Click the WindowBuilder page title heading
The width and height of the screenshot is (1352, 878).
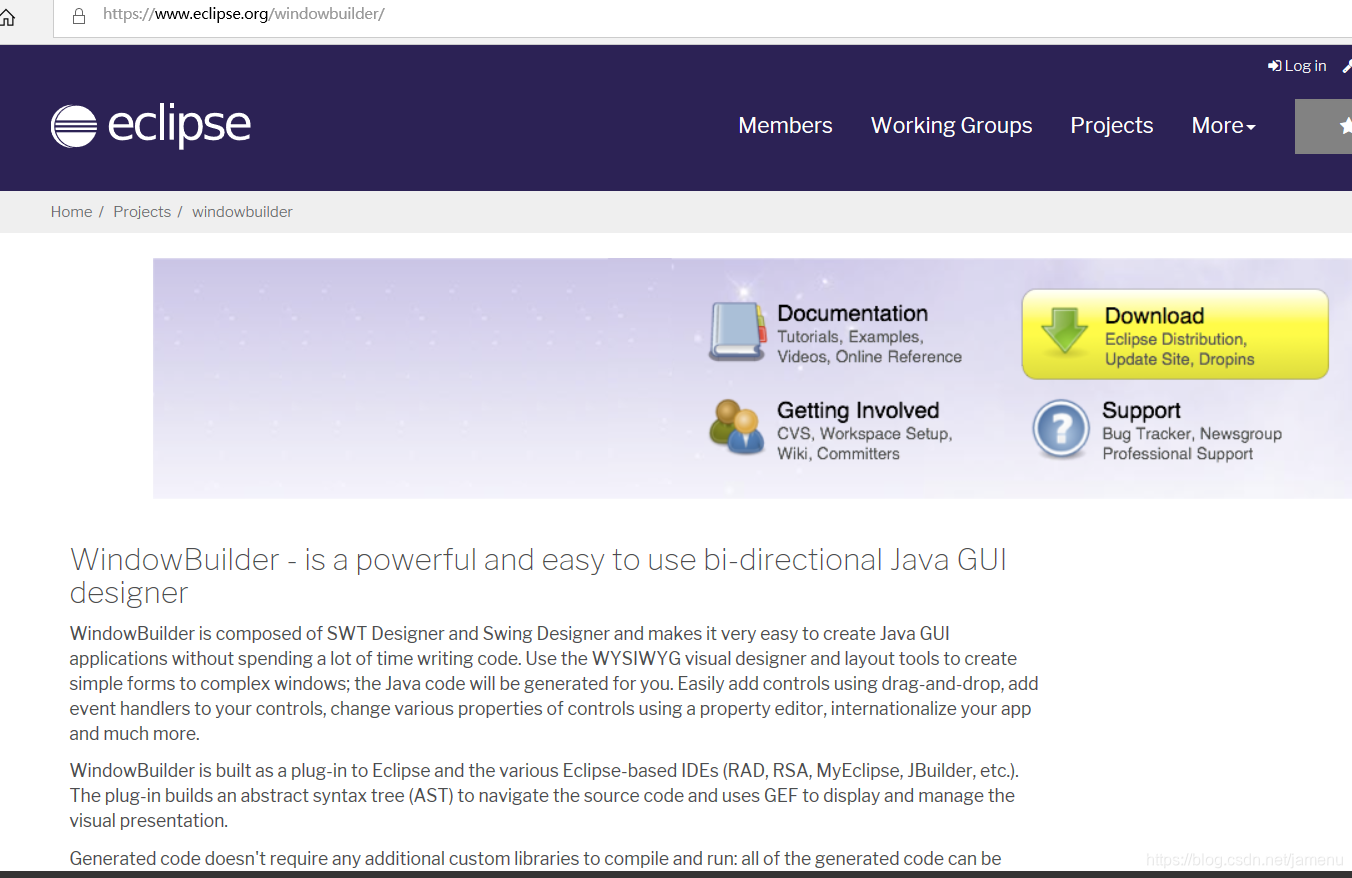(x=538, y=575)
